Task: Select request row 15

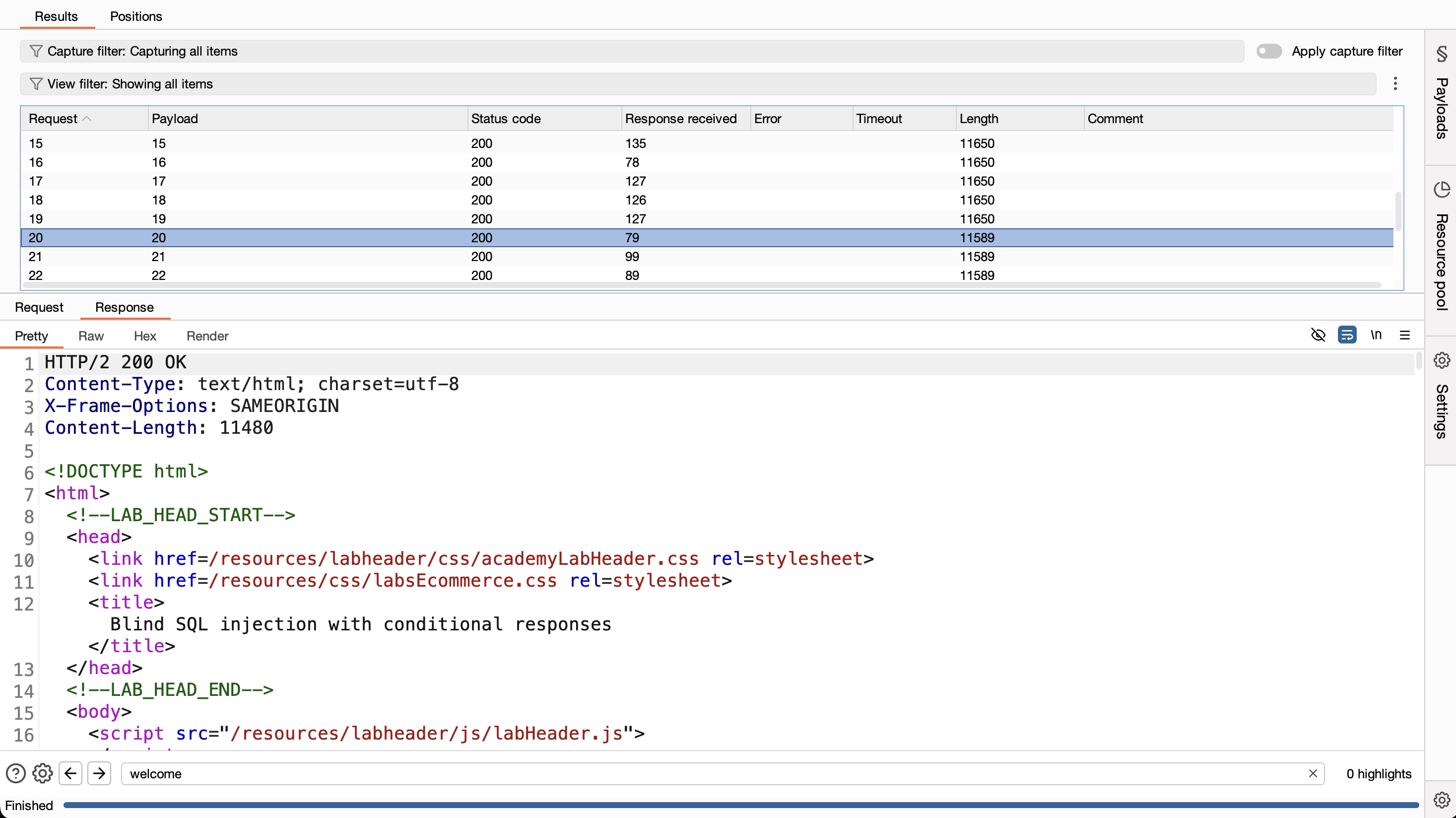Action: pyautogui.click(x=707, y=143)
